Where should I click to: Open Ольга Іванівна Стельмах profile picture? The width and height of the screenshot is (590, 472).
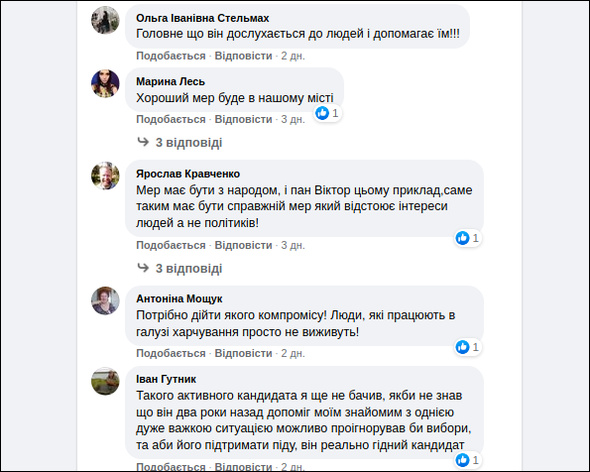tap(105, 20)
